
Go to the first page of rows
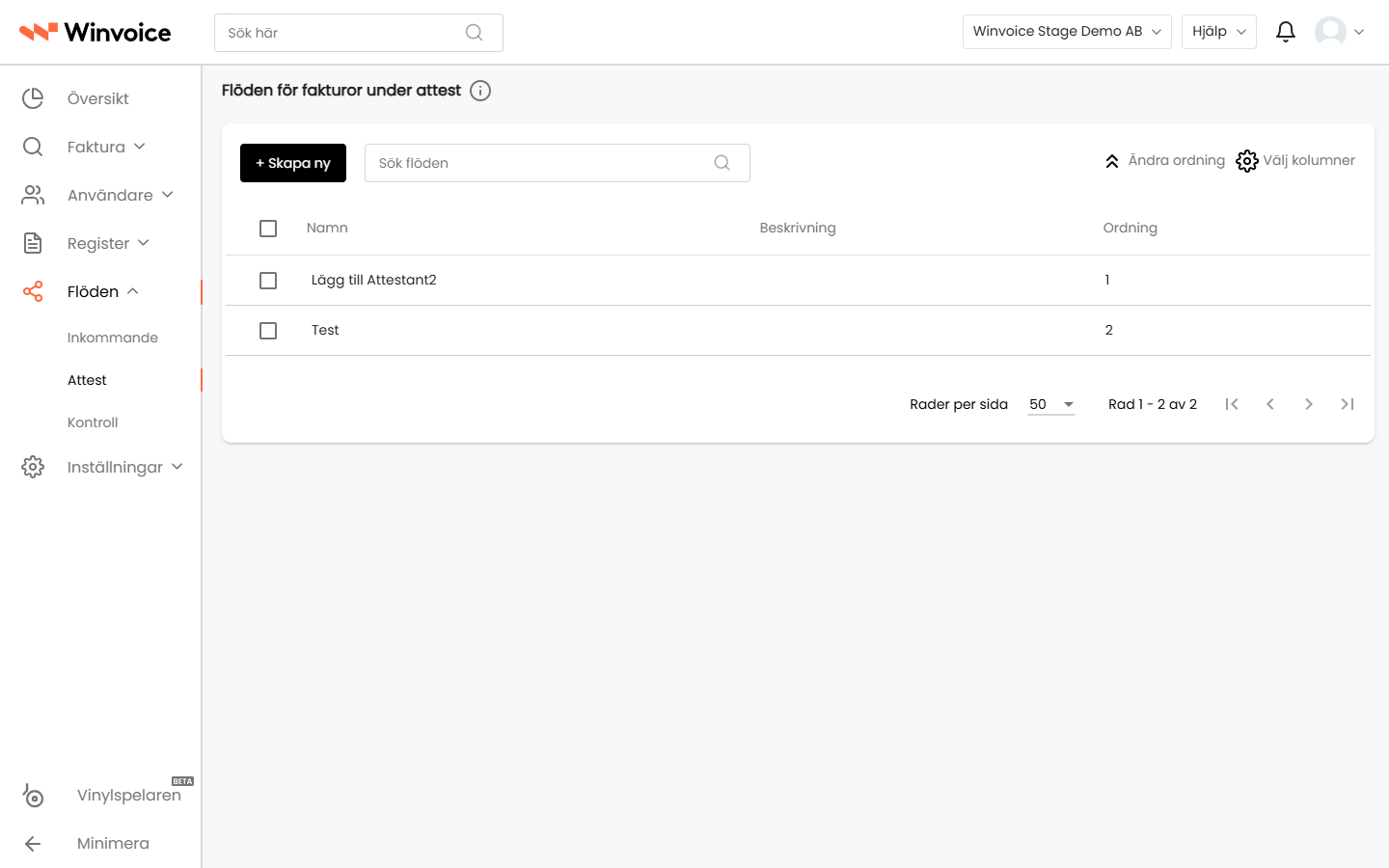[x=1232, y=404]
